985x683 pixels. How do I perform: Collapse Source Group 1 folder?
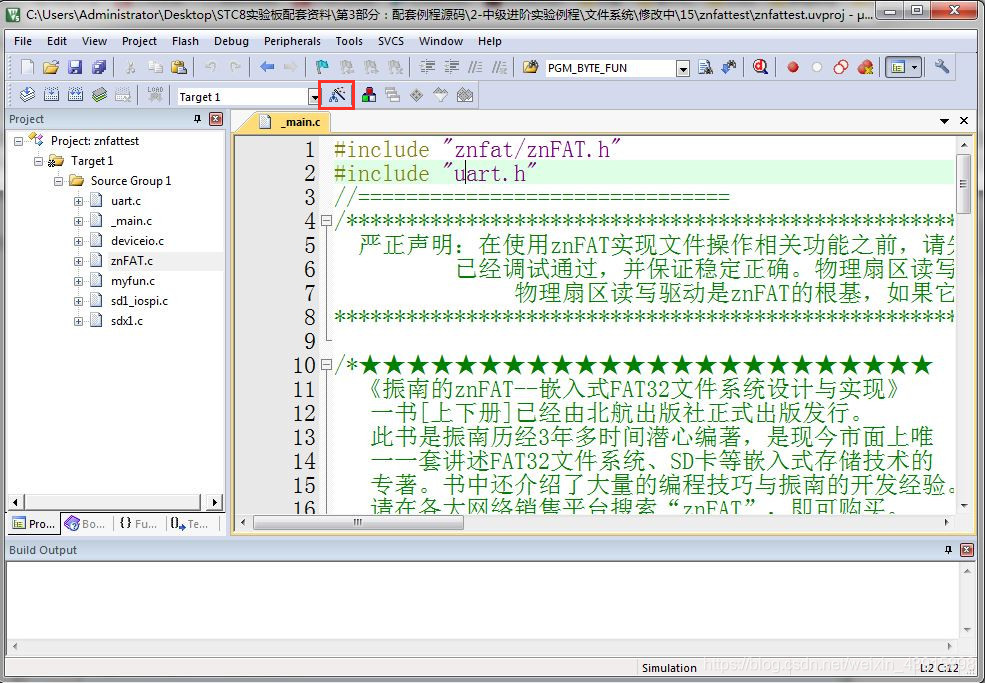click(58, 181)
